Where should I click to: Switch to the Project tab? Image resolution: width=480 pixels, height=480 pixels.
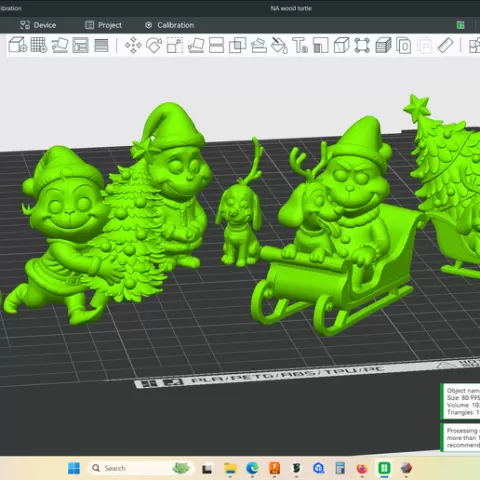pos(103,25)
